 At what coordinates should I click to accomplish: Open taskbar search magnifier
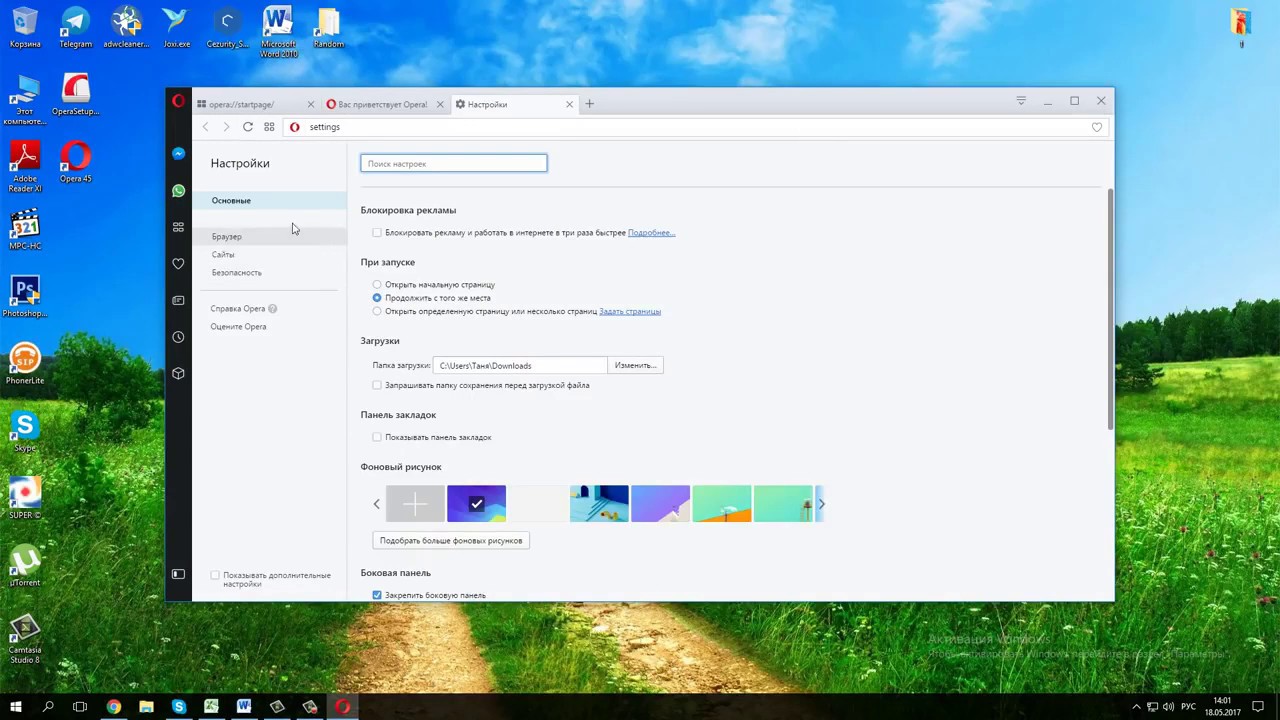(x=48, y=707)
